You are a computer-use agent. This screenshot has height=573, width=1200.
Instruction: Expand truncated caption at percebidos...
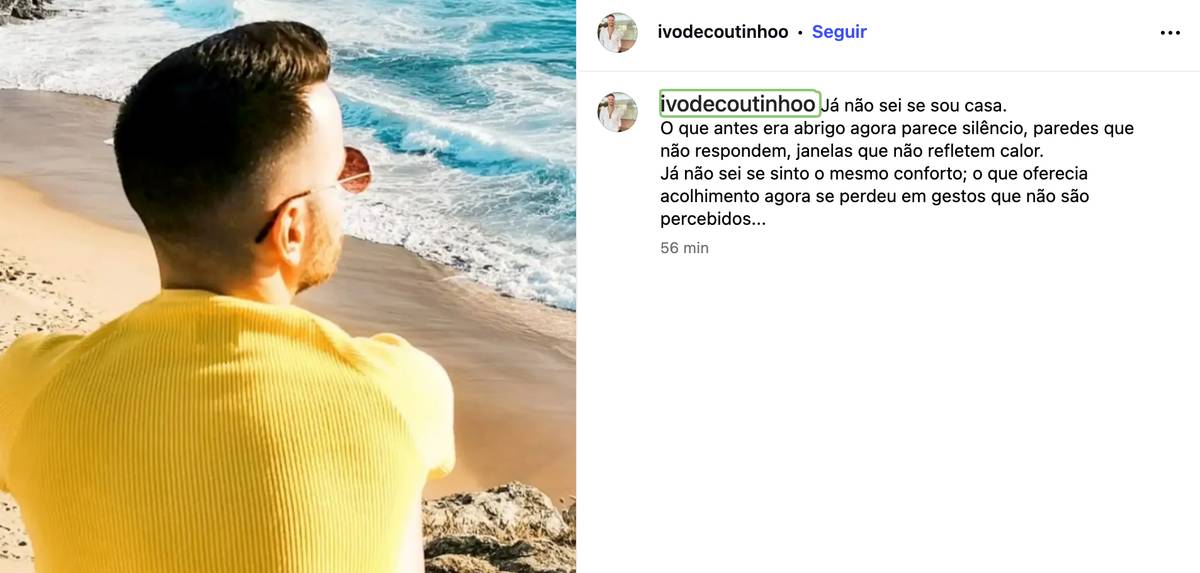[713, 219]
